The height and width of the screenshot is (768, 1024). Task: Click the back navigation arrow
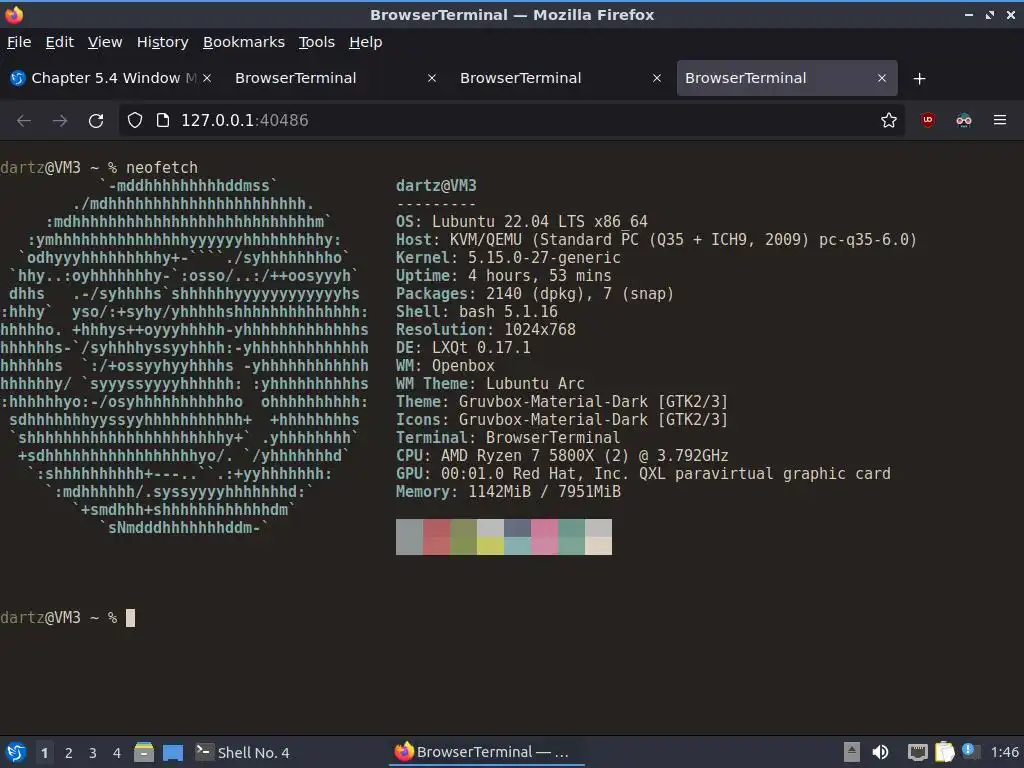[x=24, y=120]
